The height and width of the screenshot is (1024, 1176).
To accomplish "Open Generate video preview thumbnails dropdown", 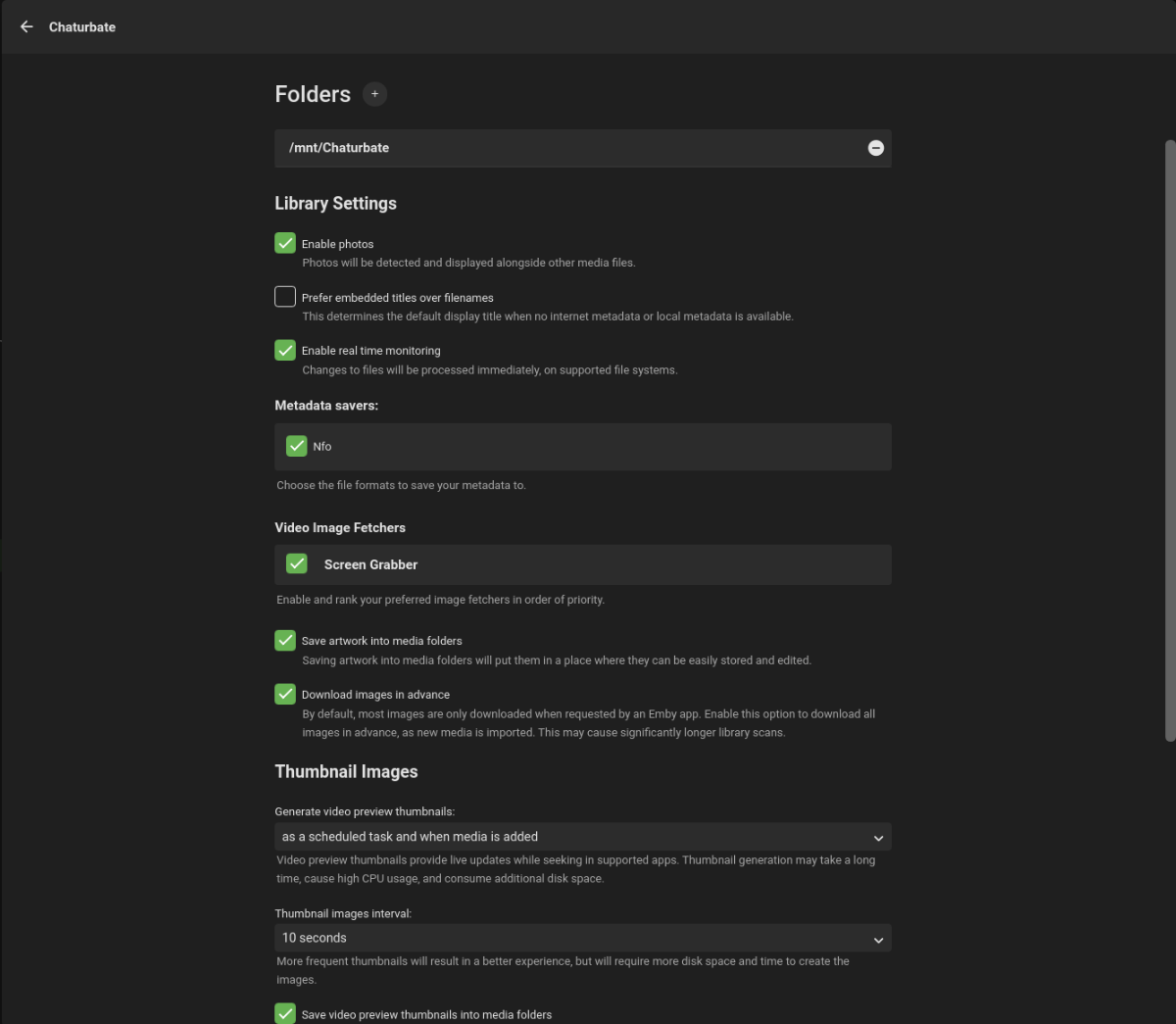I will pos(582,837).
